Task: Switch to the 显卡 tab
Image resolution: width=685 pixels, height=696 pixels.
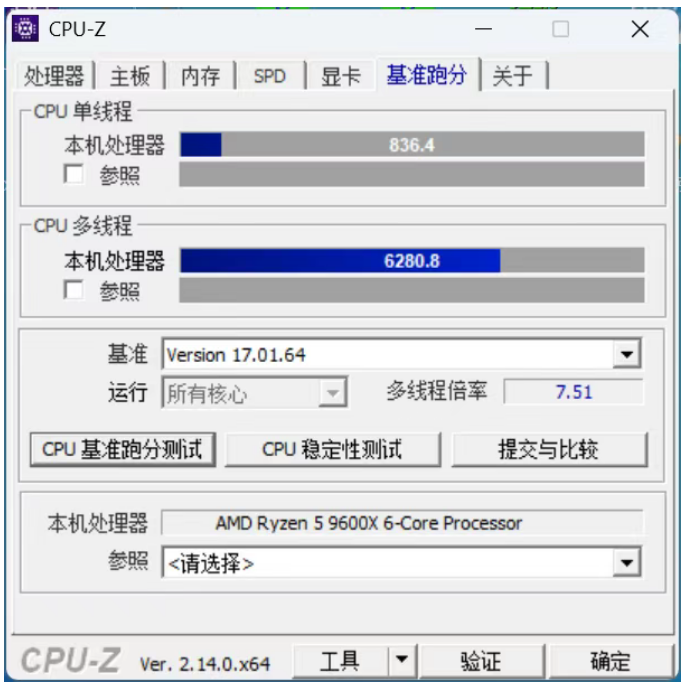Action: tap(341, 75)
